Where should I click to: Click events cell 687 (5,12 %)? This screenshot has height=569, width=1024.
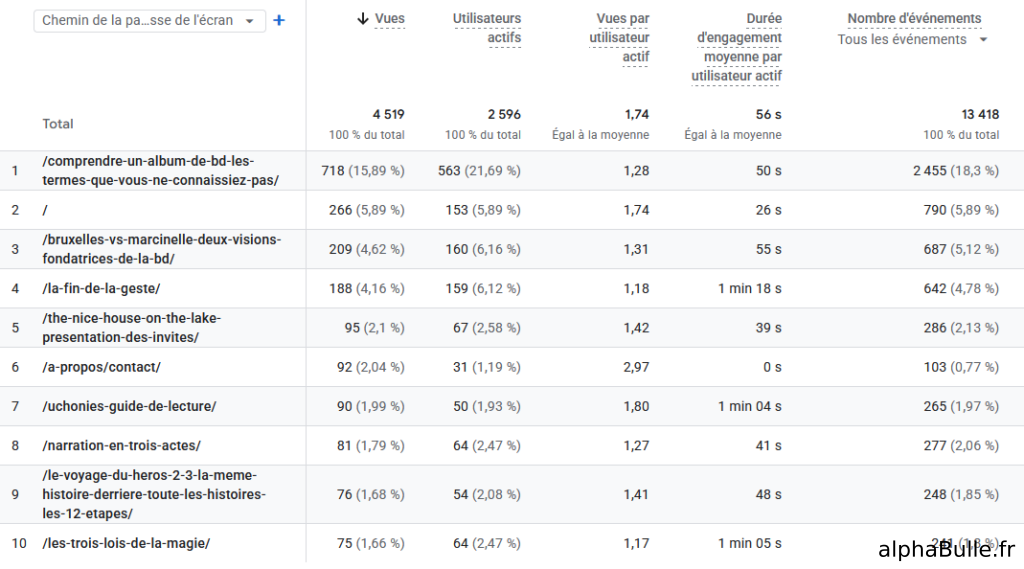tap(961, 250)
